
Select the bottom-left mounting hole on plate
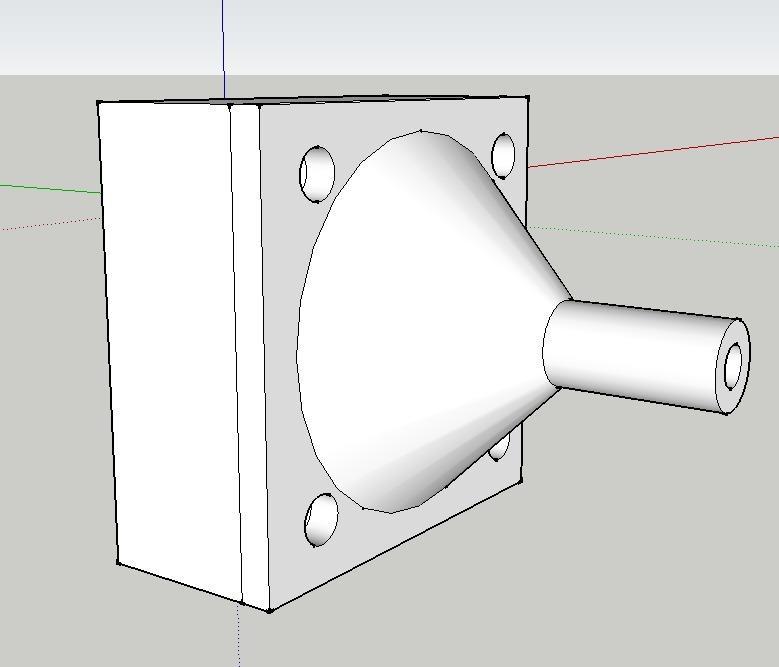point(321,520)
